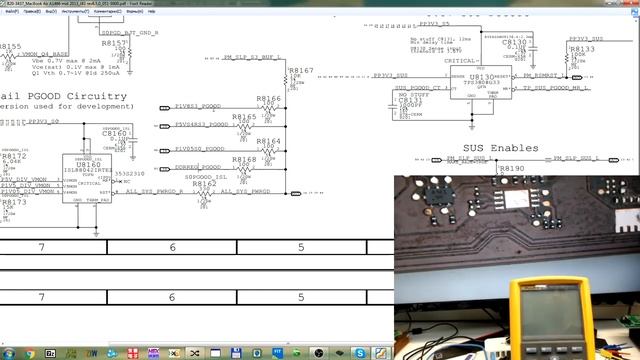
Task: Click the R8162 resistor label
Action: pyautogui.click(x=204, y=184)
